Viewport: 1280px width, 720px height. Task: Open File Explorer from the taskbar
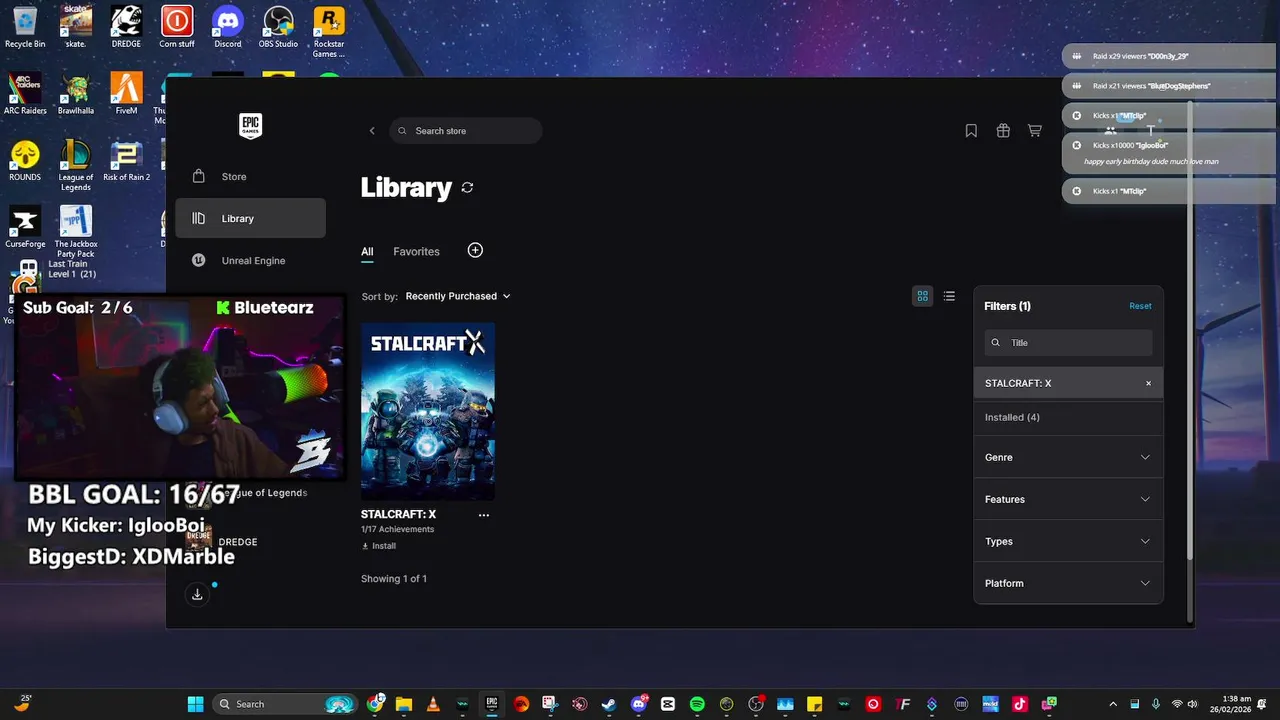404,704
